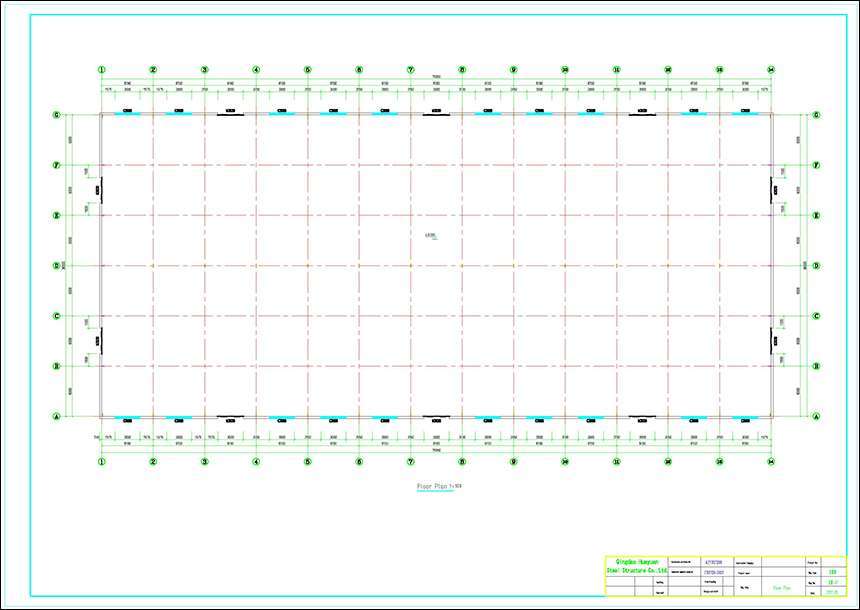Select the elevation label at the plan center
The height and width of the screenshot is (610, 860).
click(x=431, y=237)
